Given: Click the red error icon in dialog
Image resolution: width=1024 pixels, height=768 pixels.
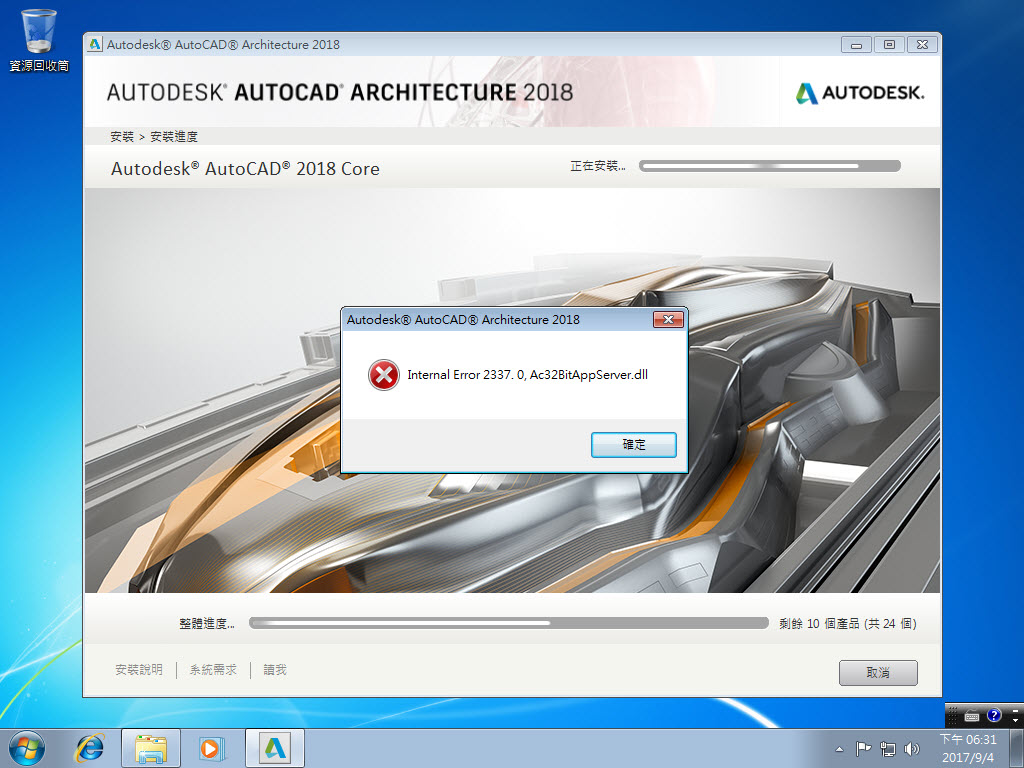Looking at the screenshot, I should point(383,375).
